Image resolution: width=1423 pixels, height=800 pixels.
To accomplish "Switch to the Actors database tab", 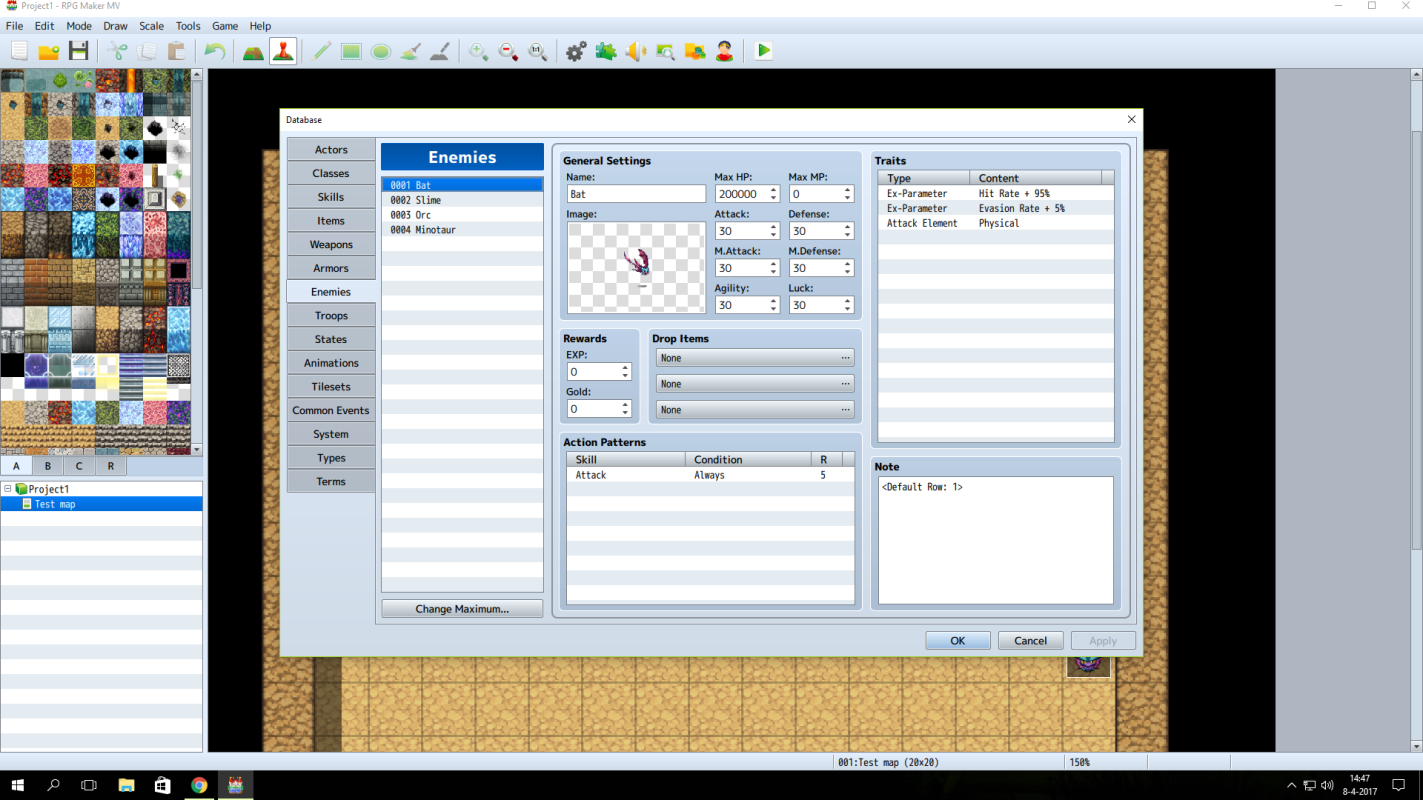I will click(x=331, y=150).
